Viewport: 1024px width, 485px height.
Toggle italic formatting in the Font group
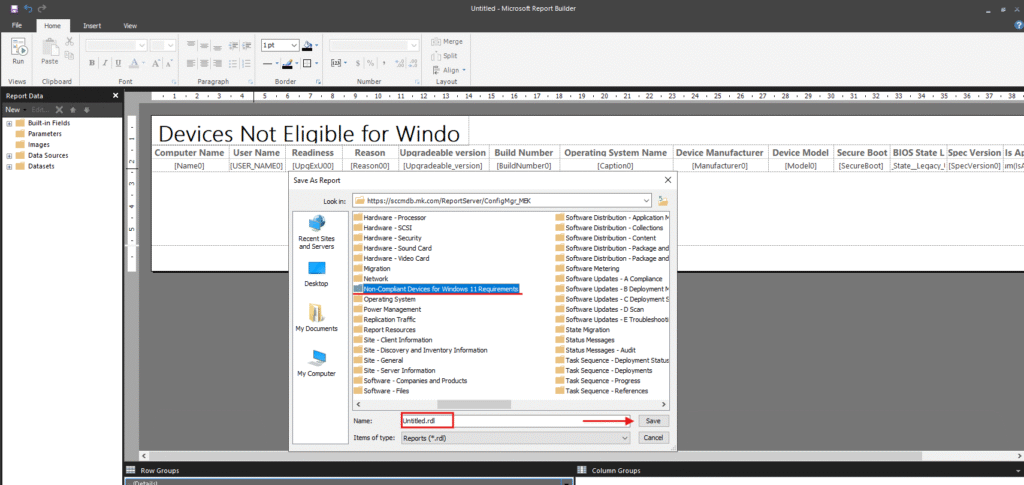[x=105, y=63]
